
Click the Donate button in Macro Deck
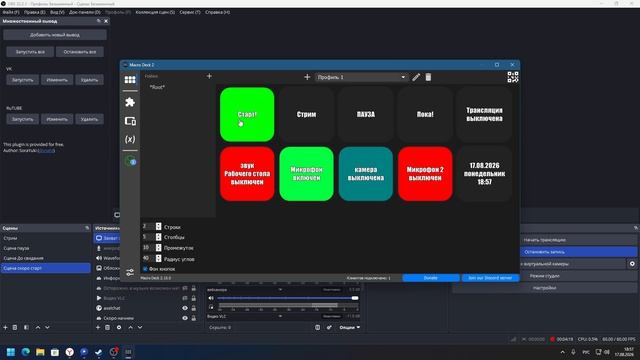(431, 278)
